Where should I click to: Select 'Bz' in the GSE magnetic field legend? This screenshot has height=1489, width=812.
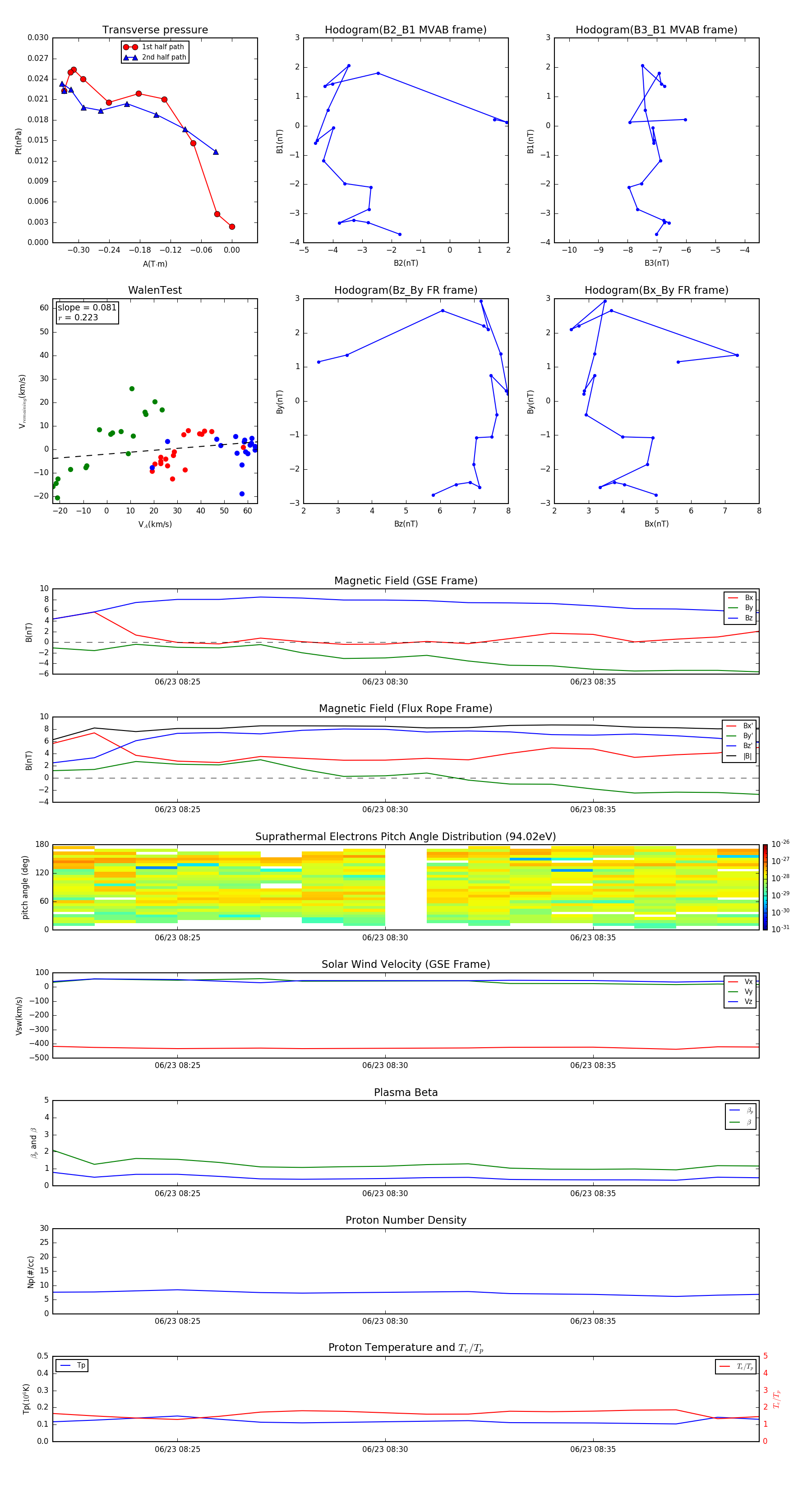741,618
